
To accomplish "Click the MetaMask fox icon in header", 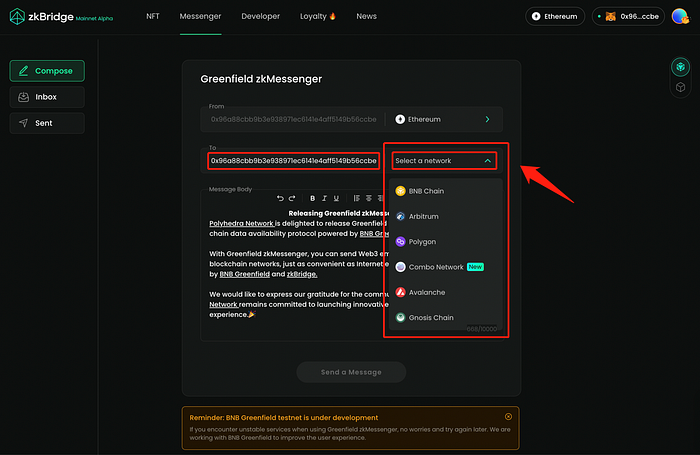I will pyautogui.click(x=610, y=17).
